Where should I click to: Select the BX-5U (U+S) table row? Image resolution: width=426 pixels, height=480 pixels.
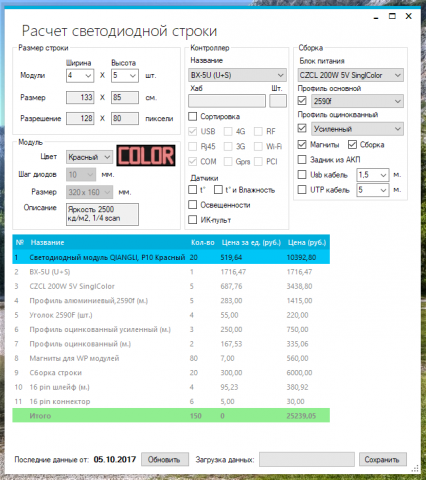[x=171, y=272]
